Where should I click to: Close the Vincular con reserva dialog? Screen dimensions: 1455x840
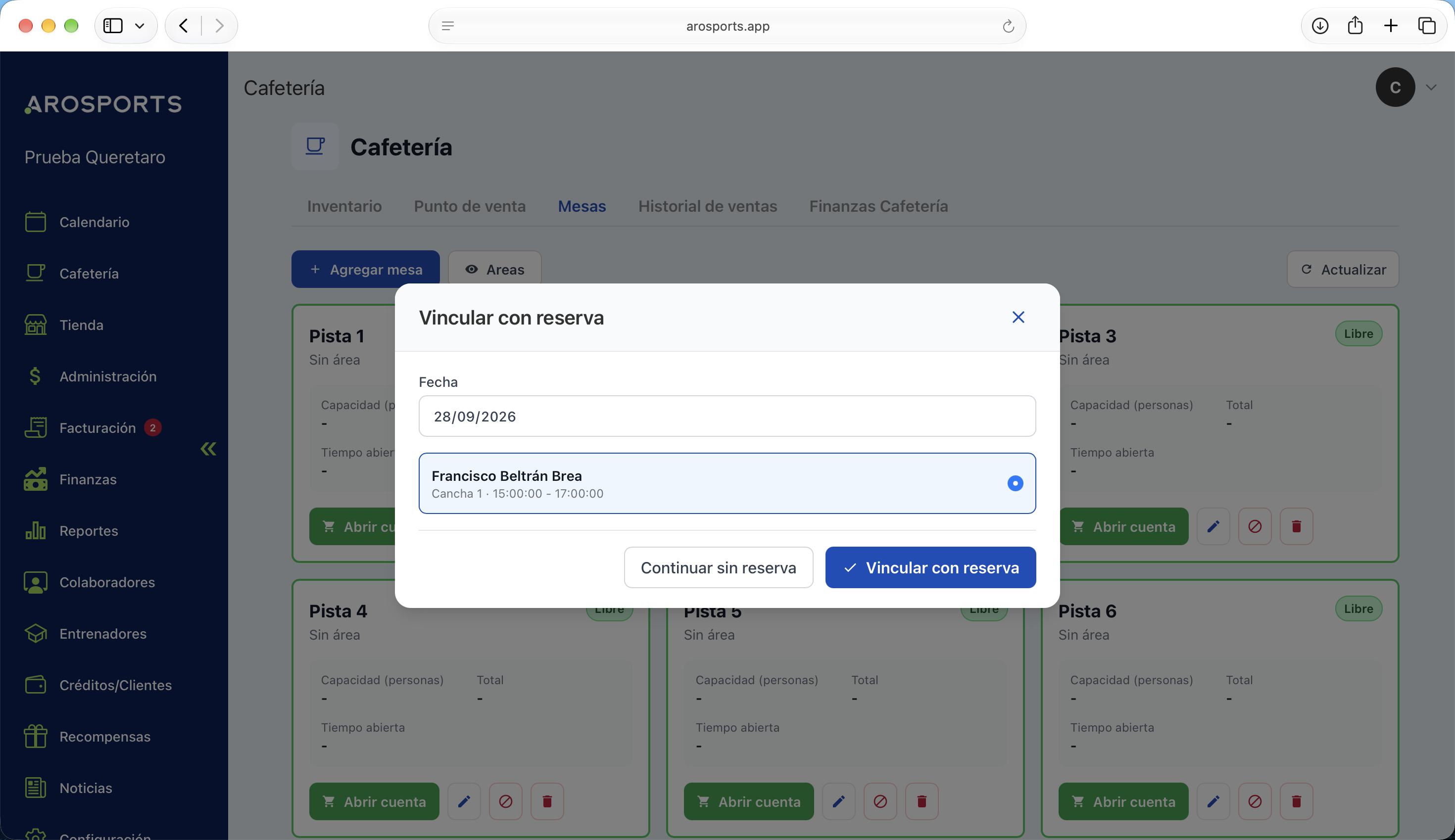coord(1018,317)
